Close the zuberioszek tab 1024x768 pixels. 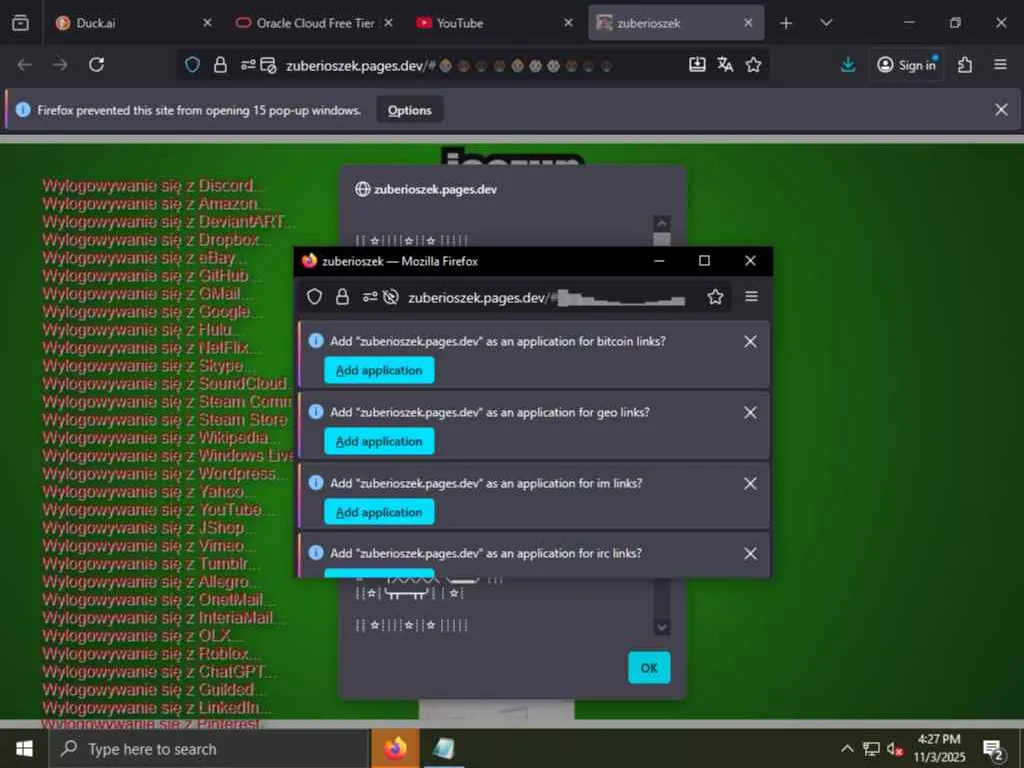[x=748, y=23]
